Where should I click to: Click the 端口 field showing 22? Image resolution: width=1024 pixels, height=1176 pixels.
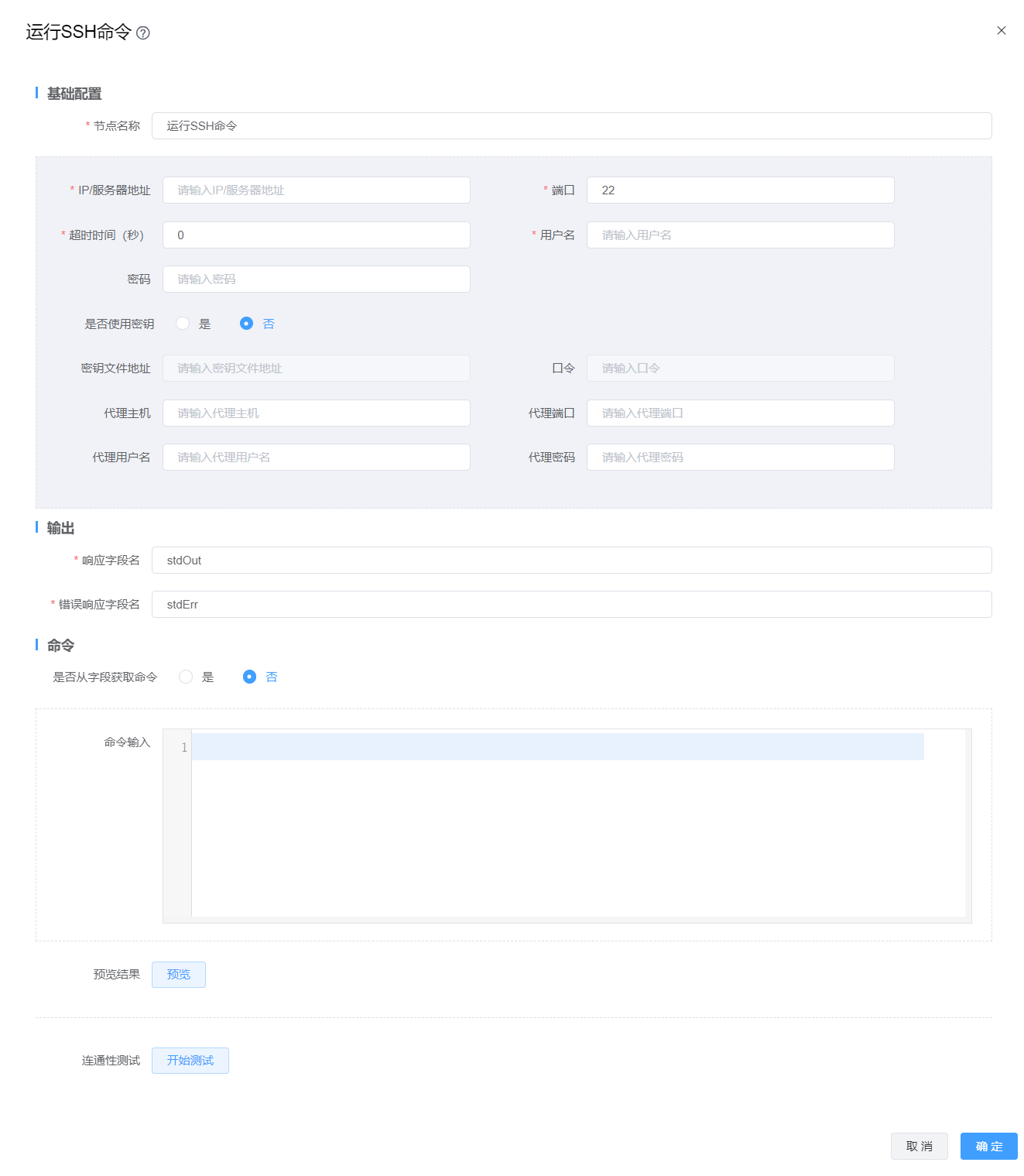tap(740, 190)
